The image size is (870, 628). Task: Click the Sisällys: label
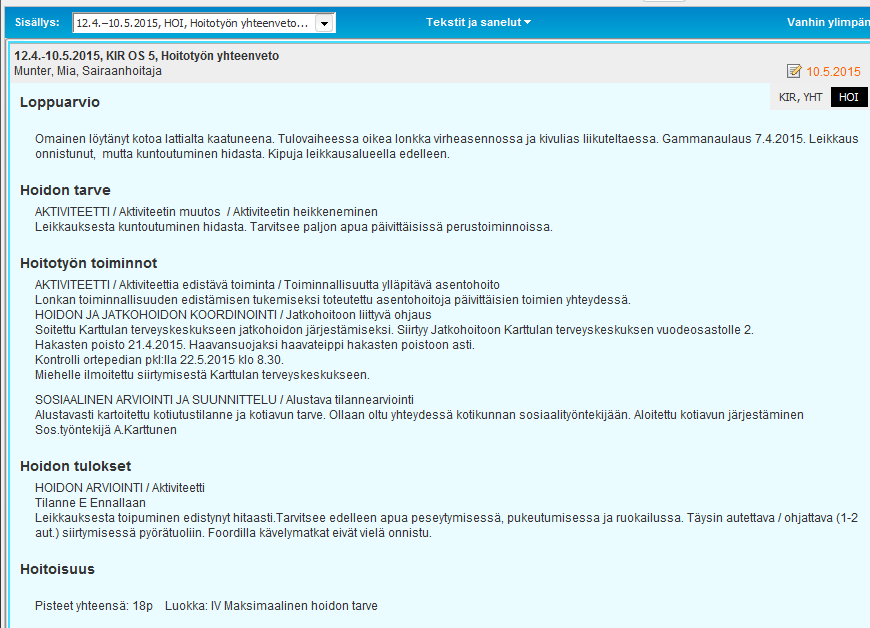(x=37, y=22)
